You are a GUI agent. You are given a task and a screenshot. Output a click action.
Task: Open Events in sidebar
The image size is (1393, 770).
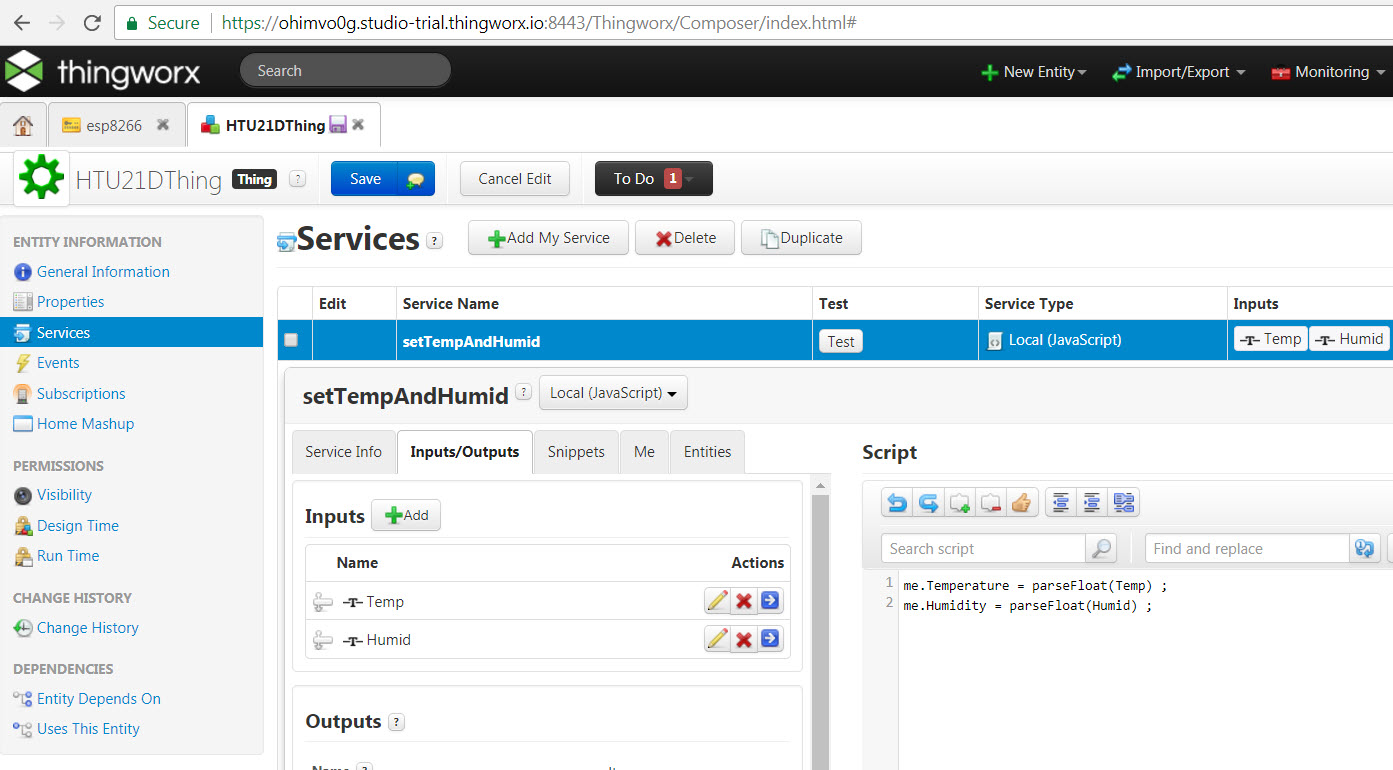point(58,363)
